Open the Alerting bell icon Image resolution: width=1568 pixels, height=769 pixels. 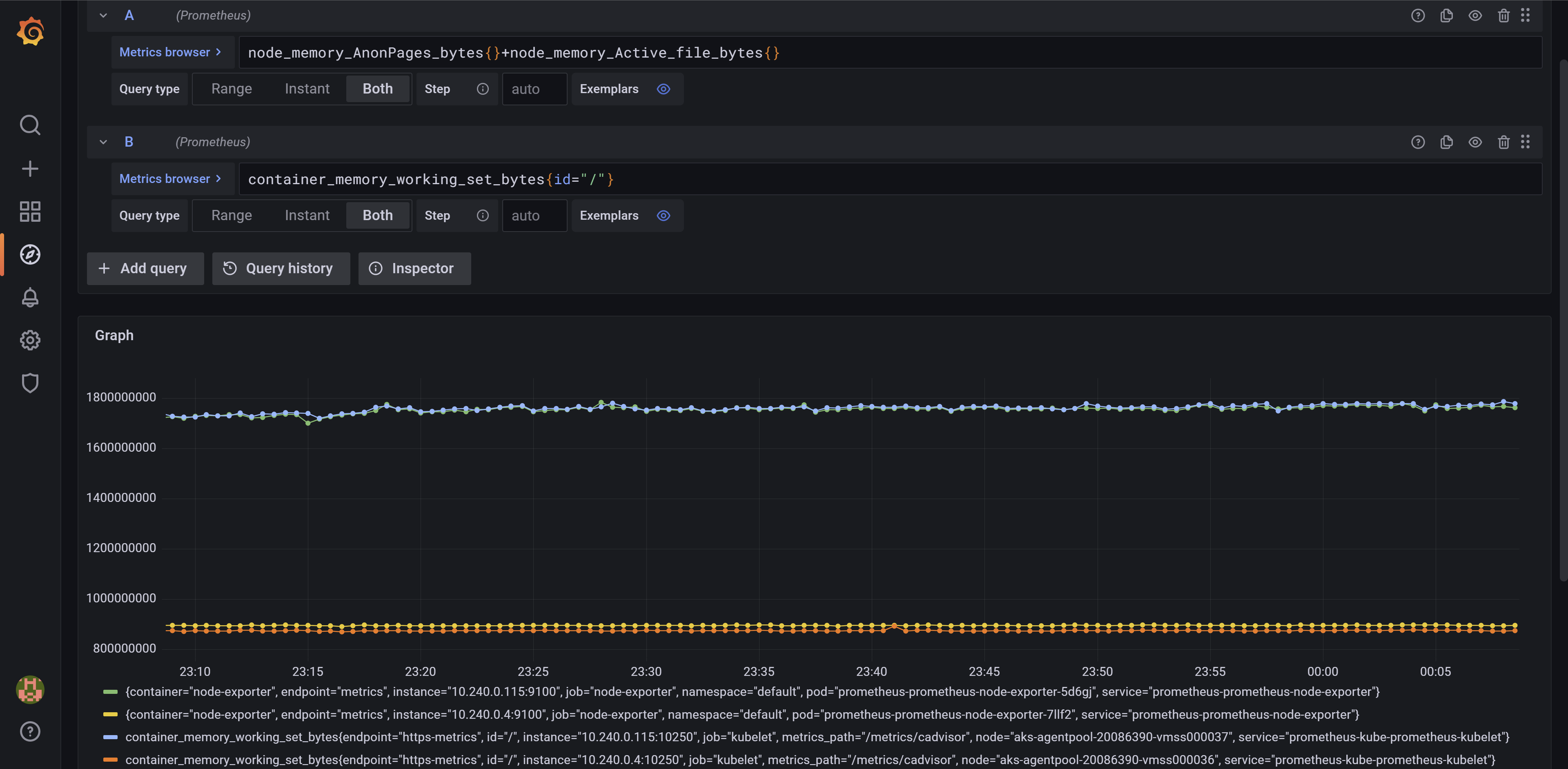coord(30,298)
